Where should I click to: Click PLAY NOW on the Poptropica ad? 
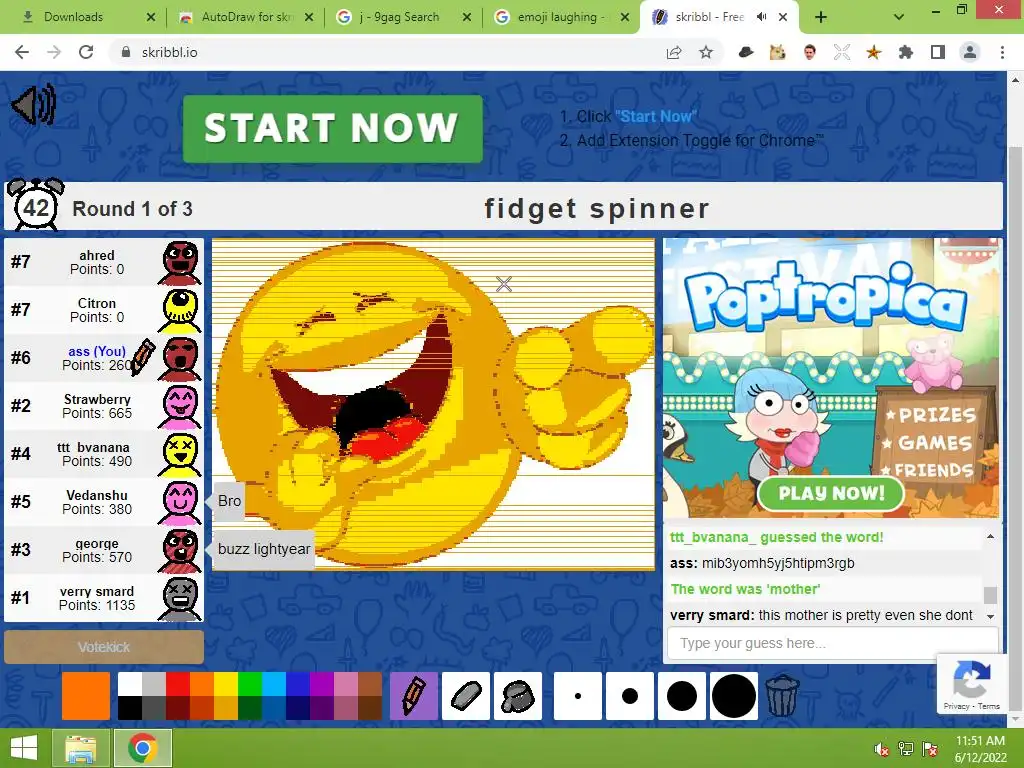(831, 493)
